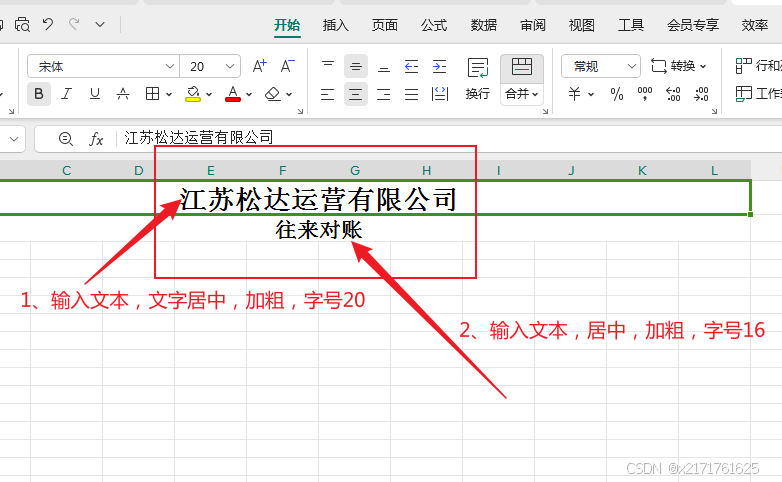This screenshot has height=482, width=782.
Task: Open the 页面 tab
Action: click(385, 25)
